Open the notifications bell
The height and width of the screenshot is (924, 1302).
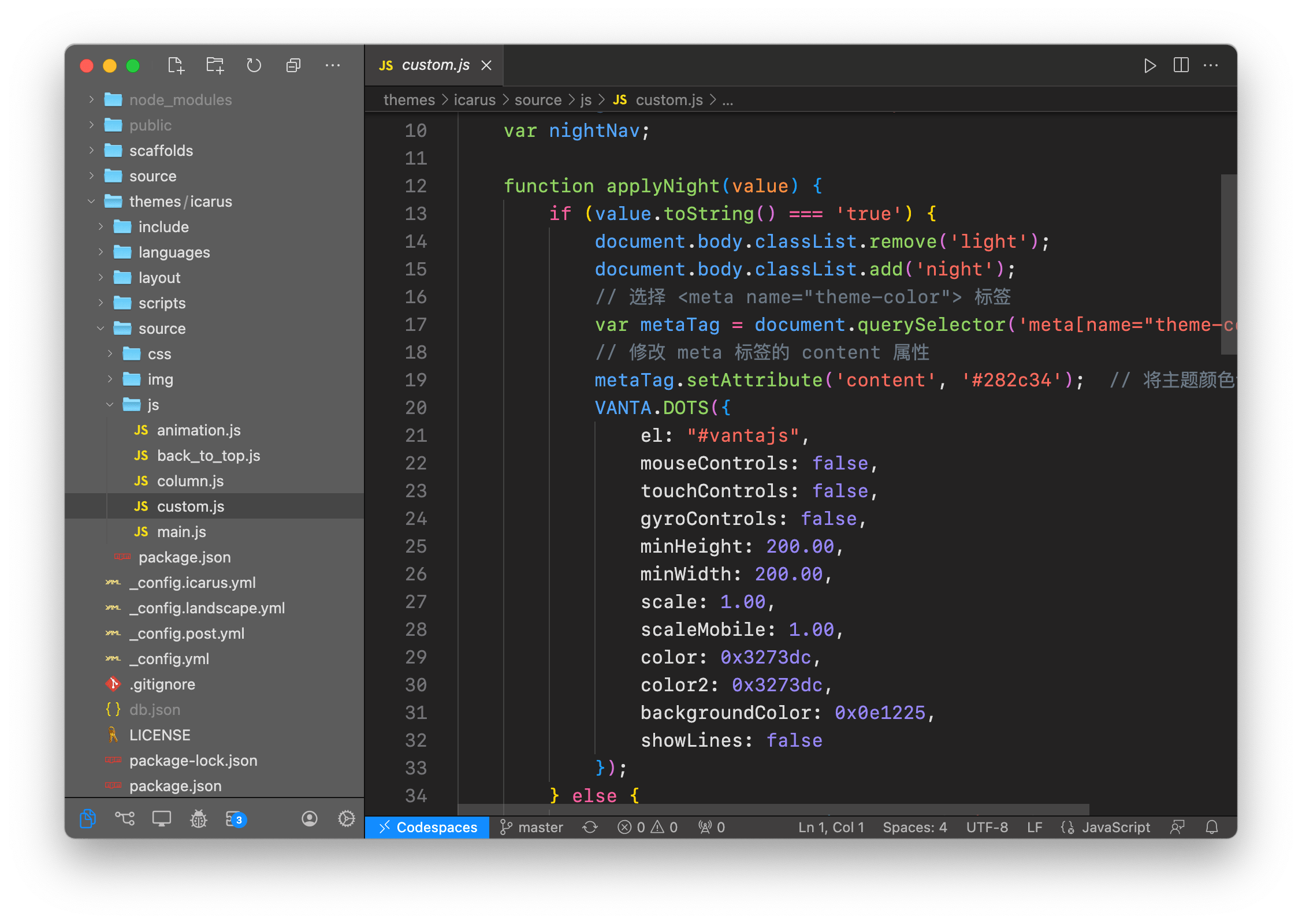click(1212, 827)
